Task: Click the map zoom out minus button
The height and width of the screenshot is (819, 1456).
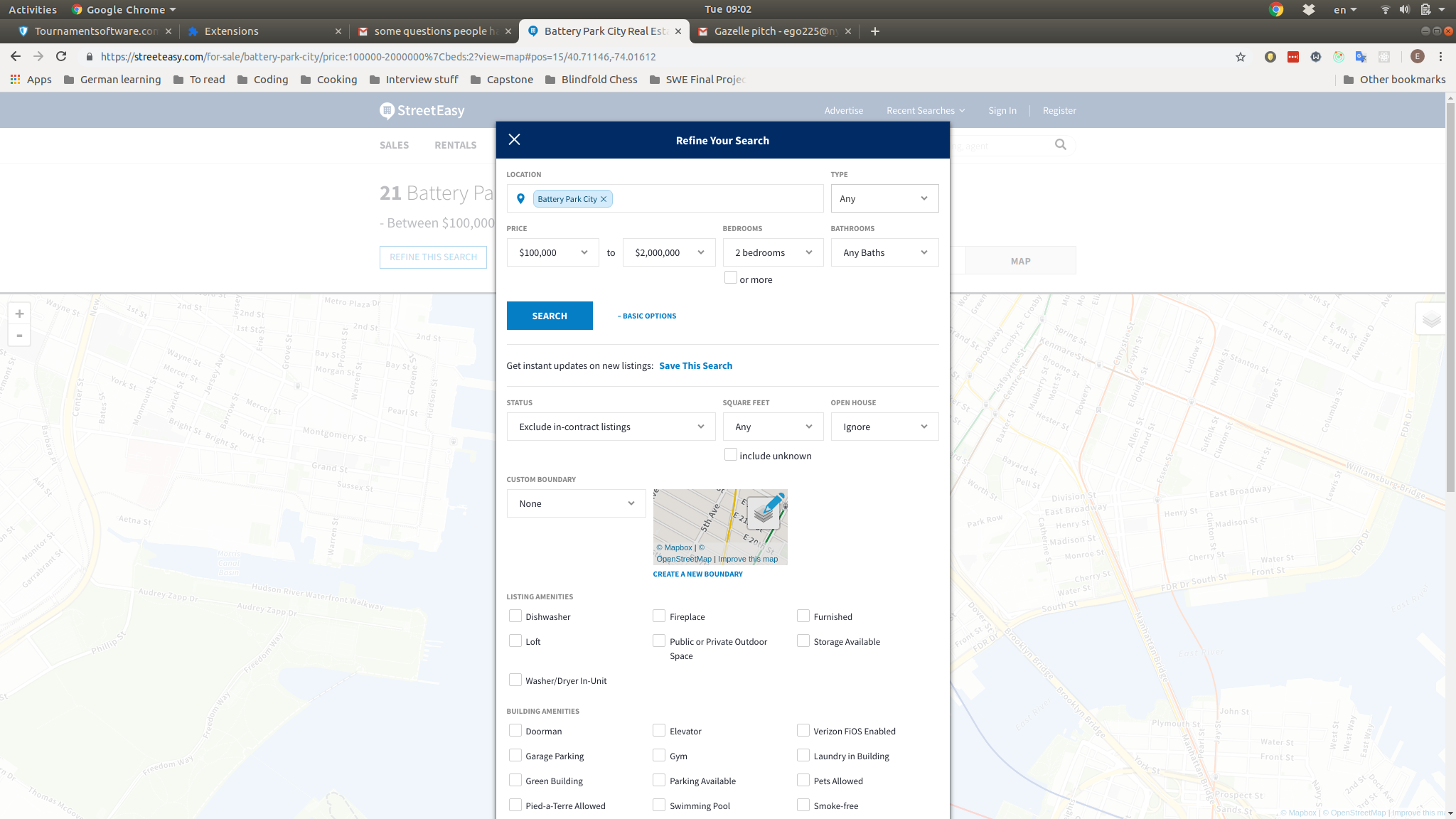Action: [19, 335]
